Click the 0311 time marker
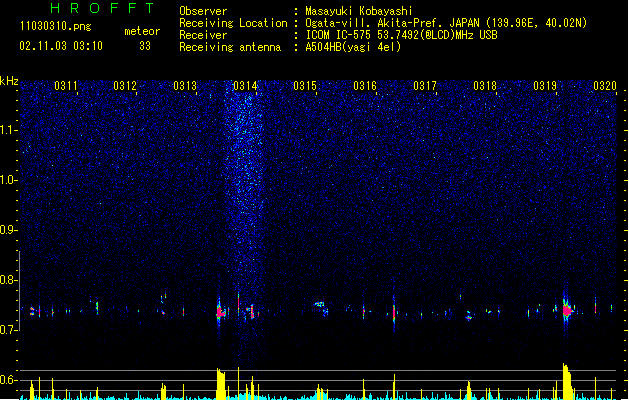This screenshot has width=629, height=400. click(x=65, y=86)
